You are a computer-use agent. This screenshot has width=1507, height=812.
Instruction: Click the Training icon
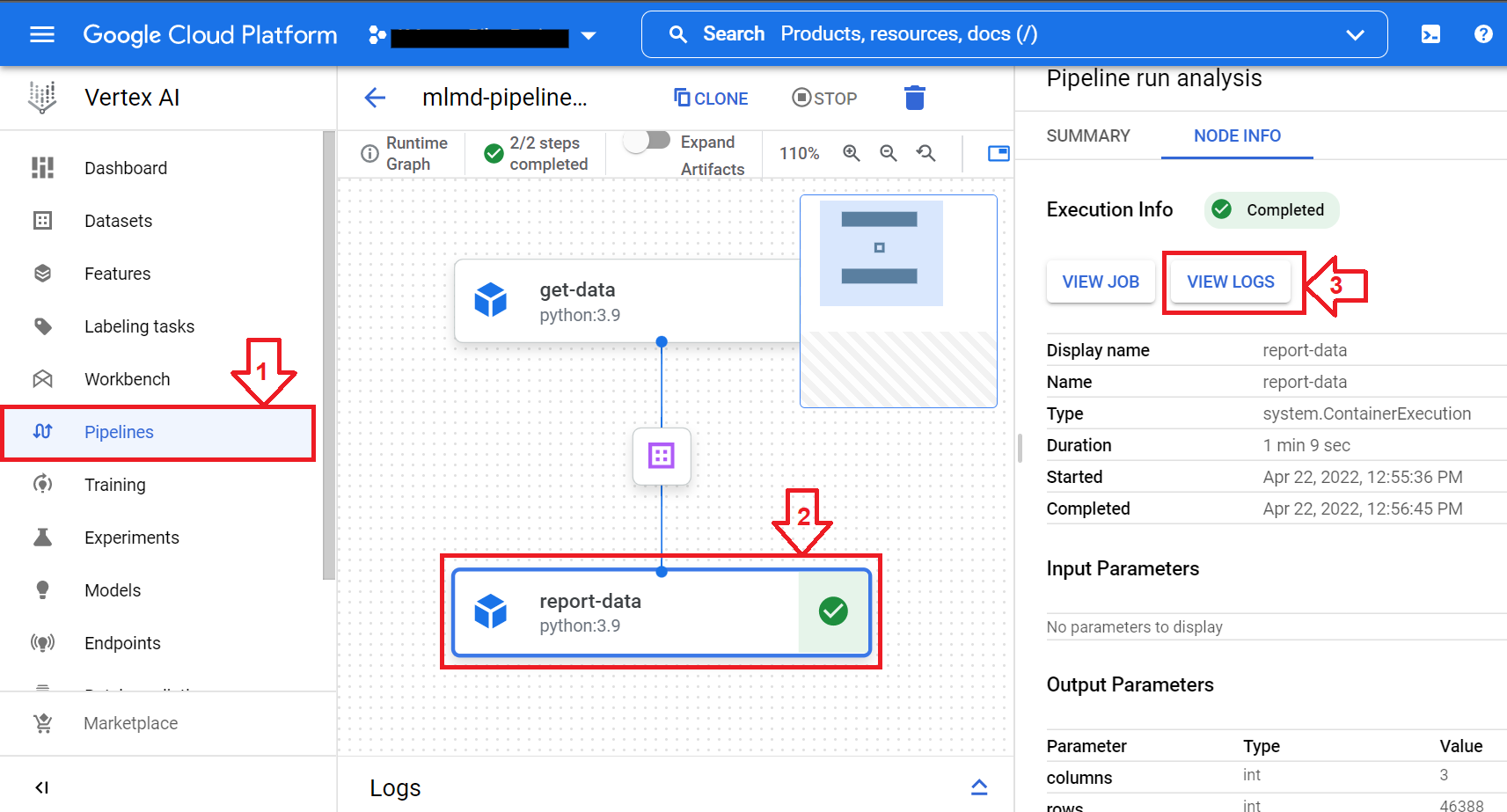pyautogui.click(x=42, y=485)
